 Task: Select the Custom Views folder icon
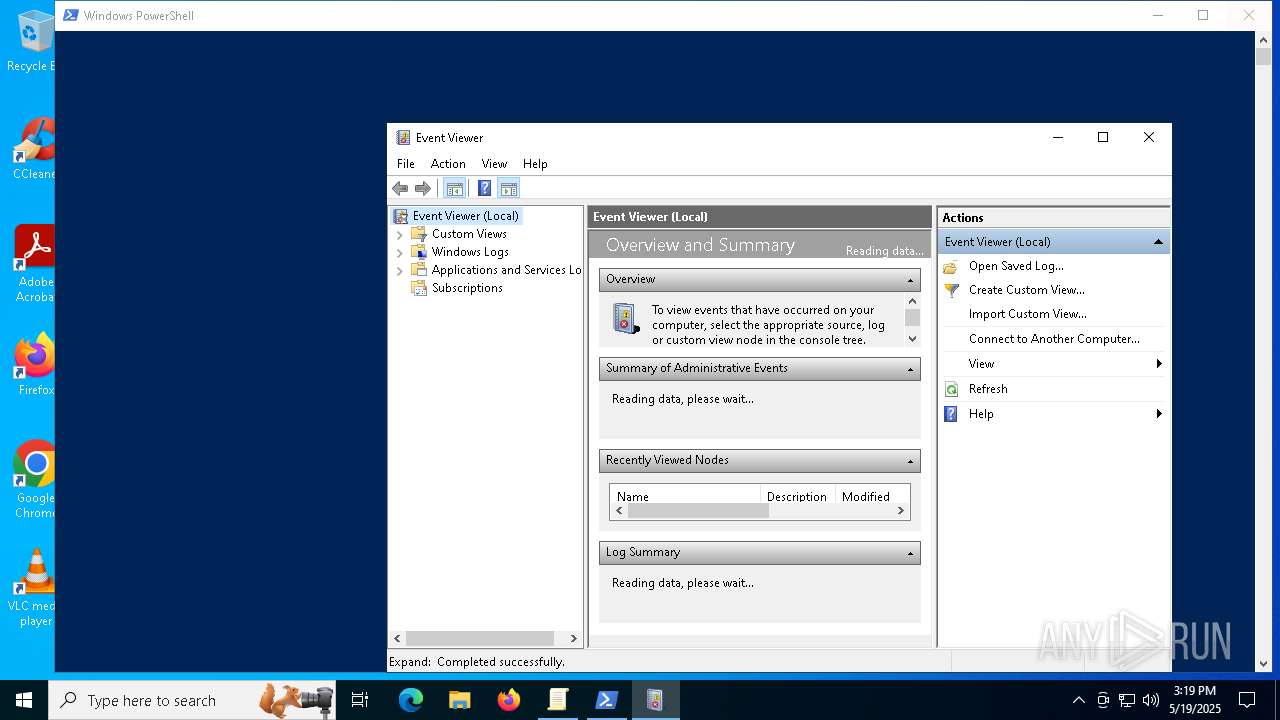coord(419,234)
